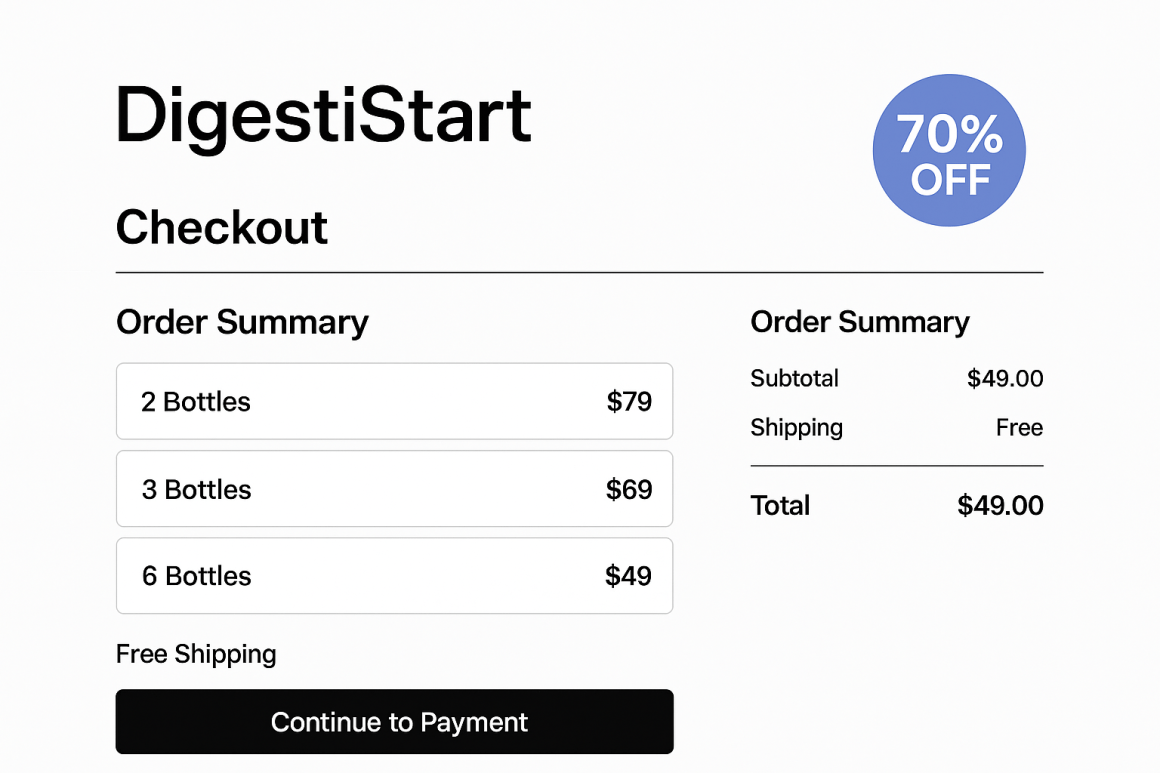
Task: Click the Free Shipping note below options
Action: pos(195,654)
